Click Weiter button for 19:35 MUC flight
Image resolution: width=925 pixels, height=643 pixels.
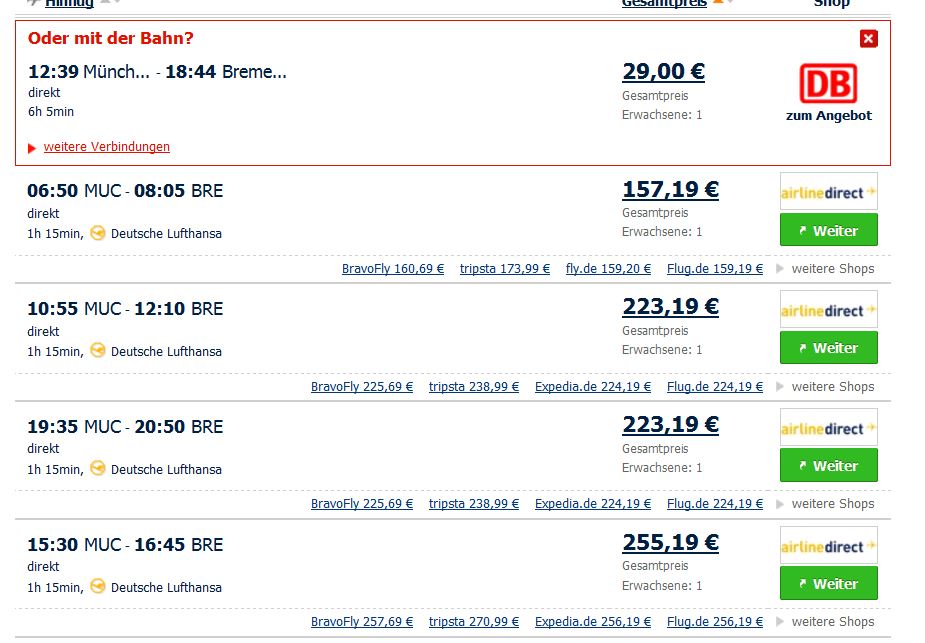click(828, 465)
